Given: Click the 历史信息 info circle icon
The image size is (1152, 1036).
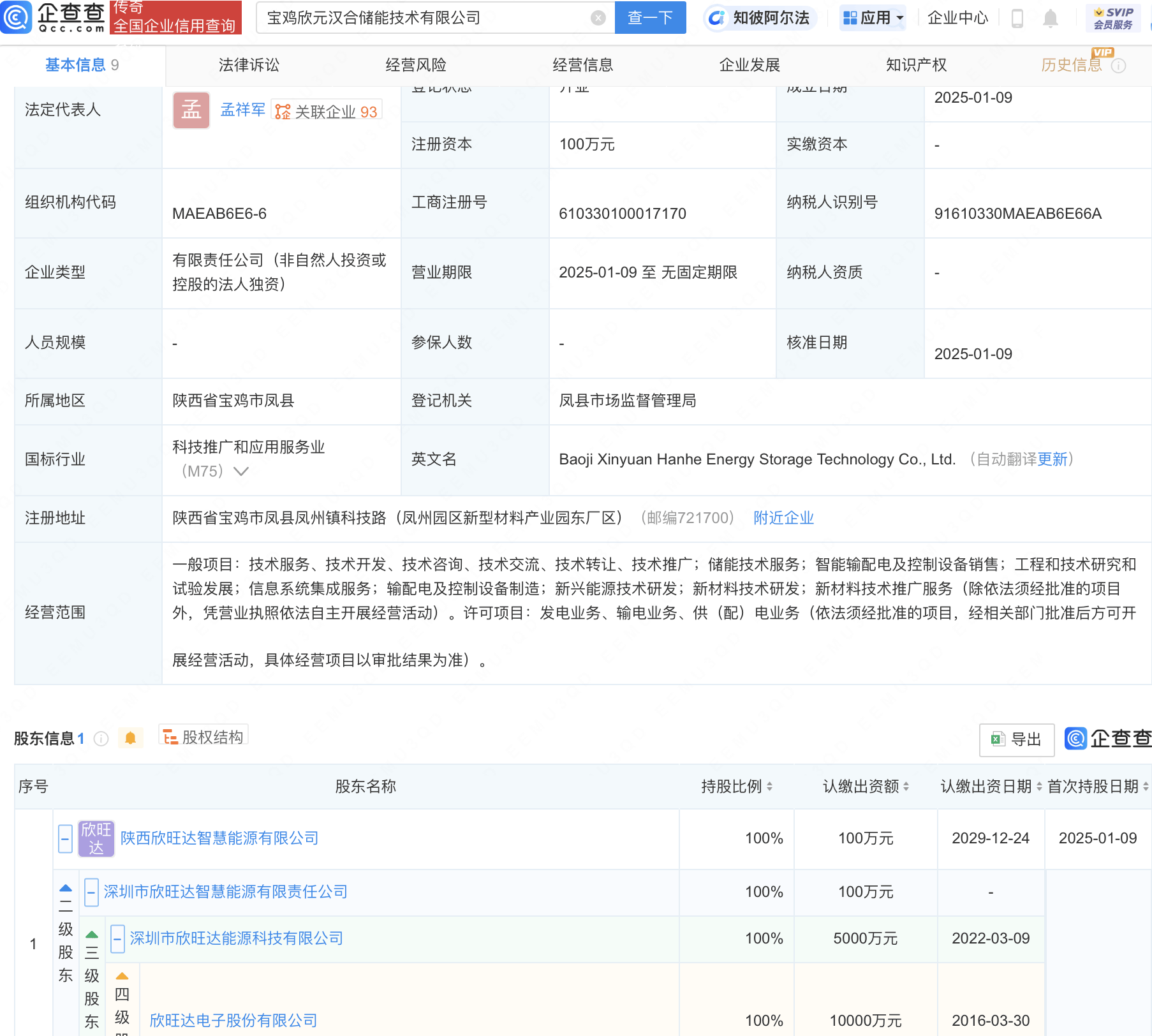Looking at the screenshot, I should 1118,66.
